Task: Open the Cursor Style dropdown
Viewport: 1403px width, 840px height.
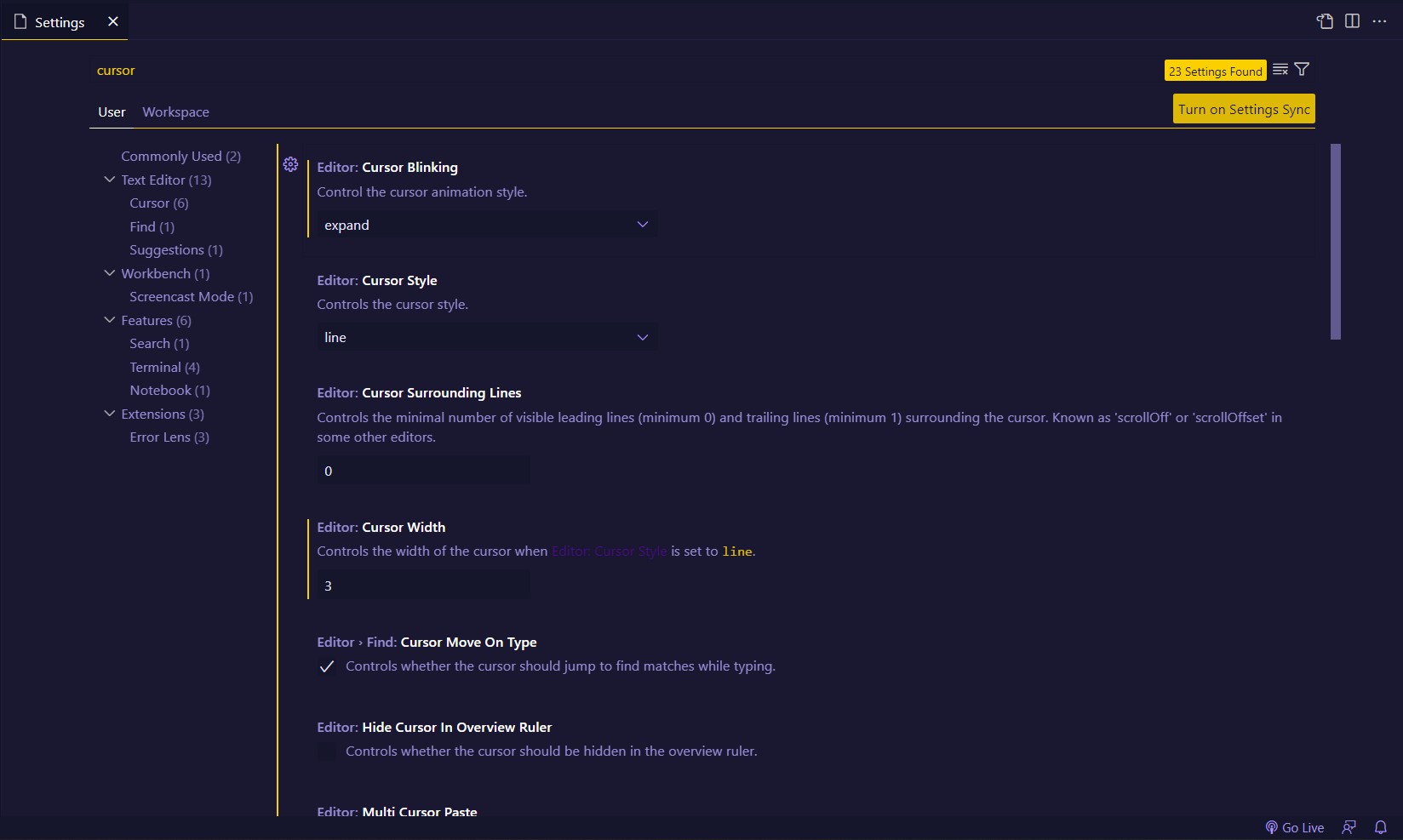Action: pos(487,338)
